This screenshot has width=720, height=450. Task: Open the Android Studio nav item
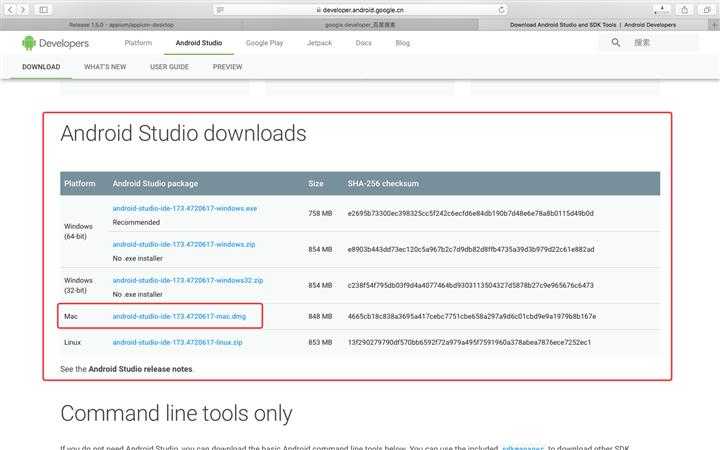click(x=199, y=43)
